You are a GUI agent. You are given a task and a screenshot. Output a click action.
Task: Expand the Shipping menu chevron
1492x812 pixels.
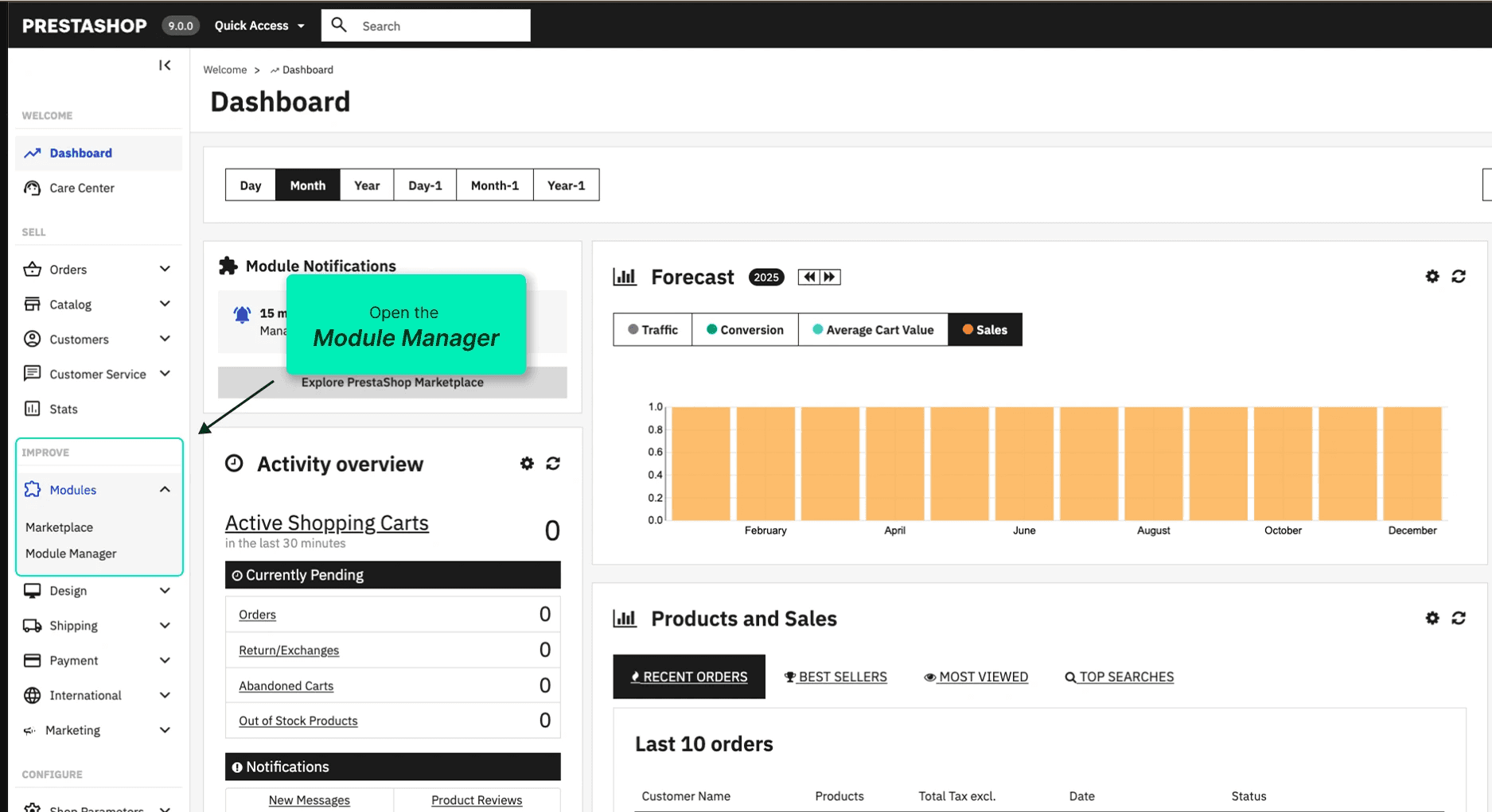pyautogui.click(x=165, y=625)
